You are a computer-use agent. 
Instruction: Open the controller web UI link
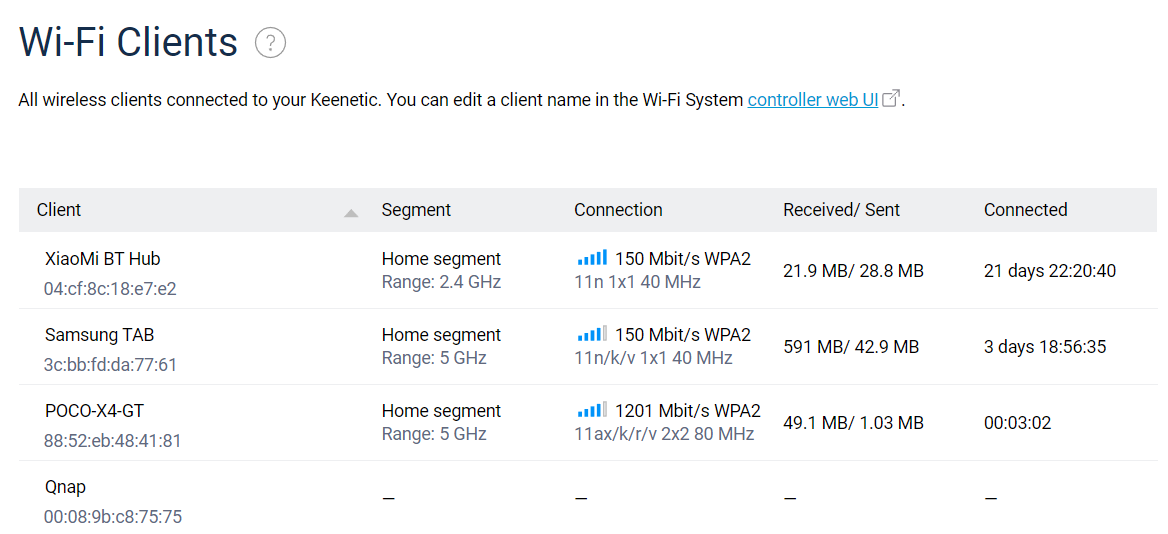[x=812, y=100]
